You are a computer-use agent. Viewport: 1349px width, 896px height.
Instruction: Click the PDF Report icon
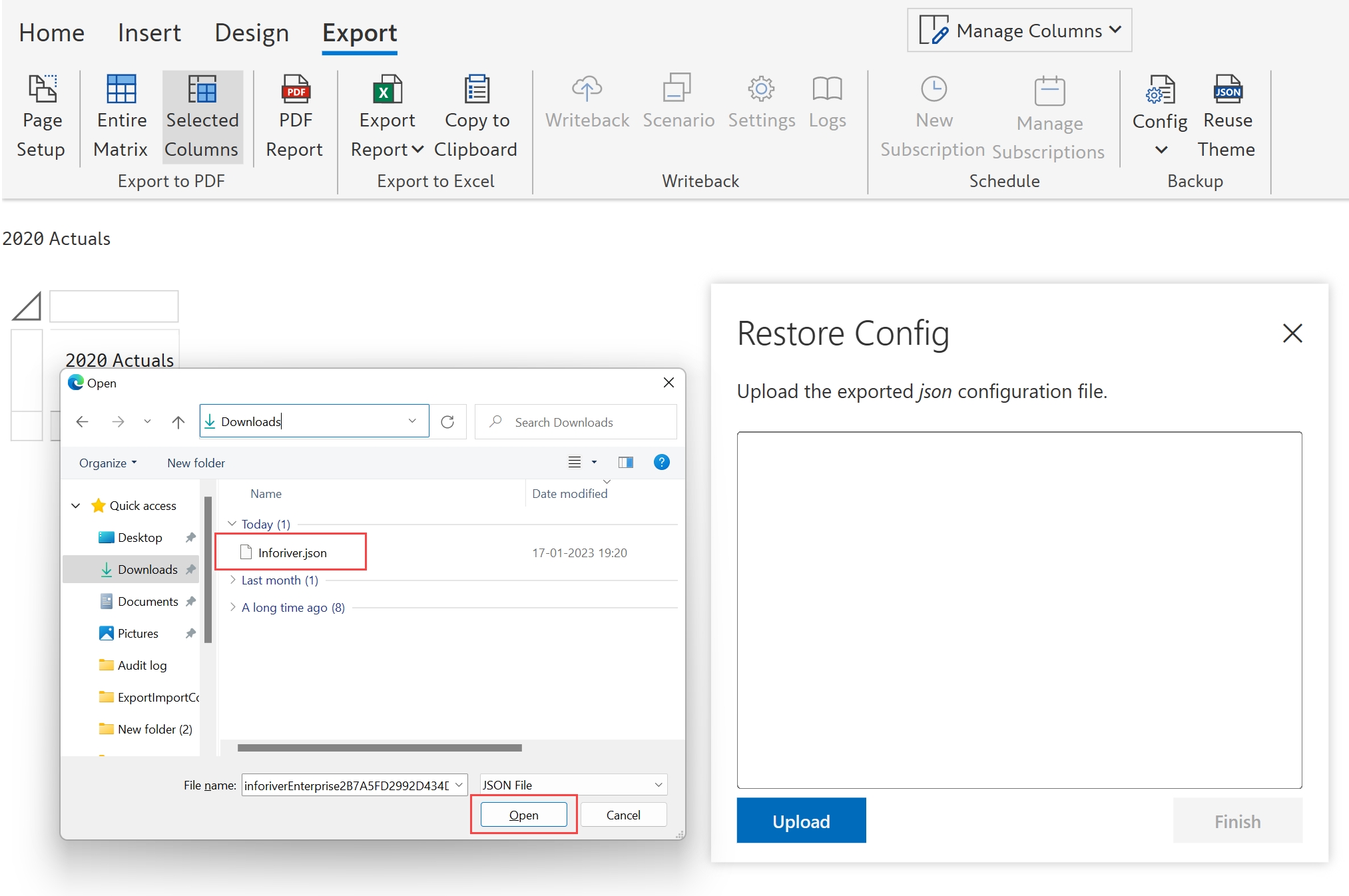coord(295,89)
